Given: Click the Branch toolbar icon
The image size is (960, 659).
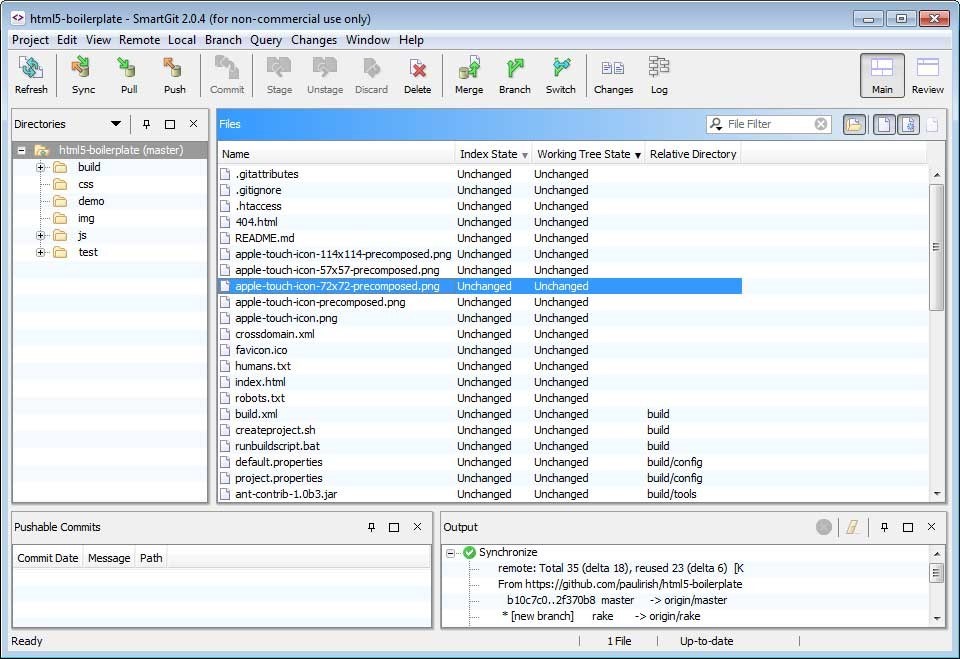Looking at the screenshot, I should pyautogui.click(x=514, y=75).
